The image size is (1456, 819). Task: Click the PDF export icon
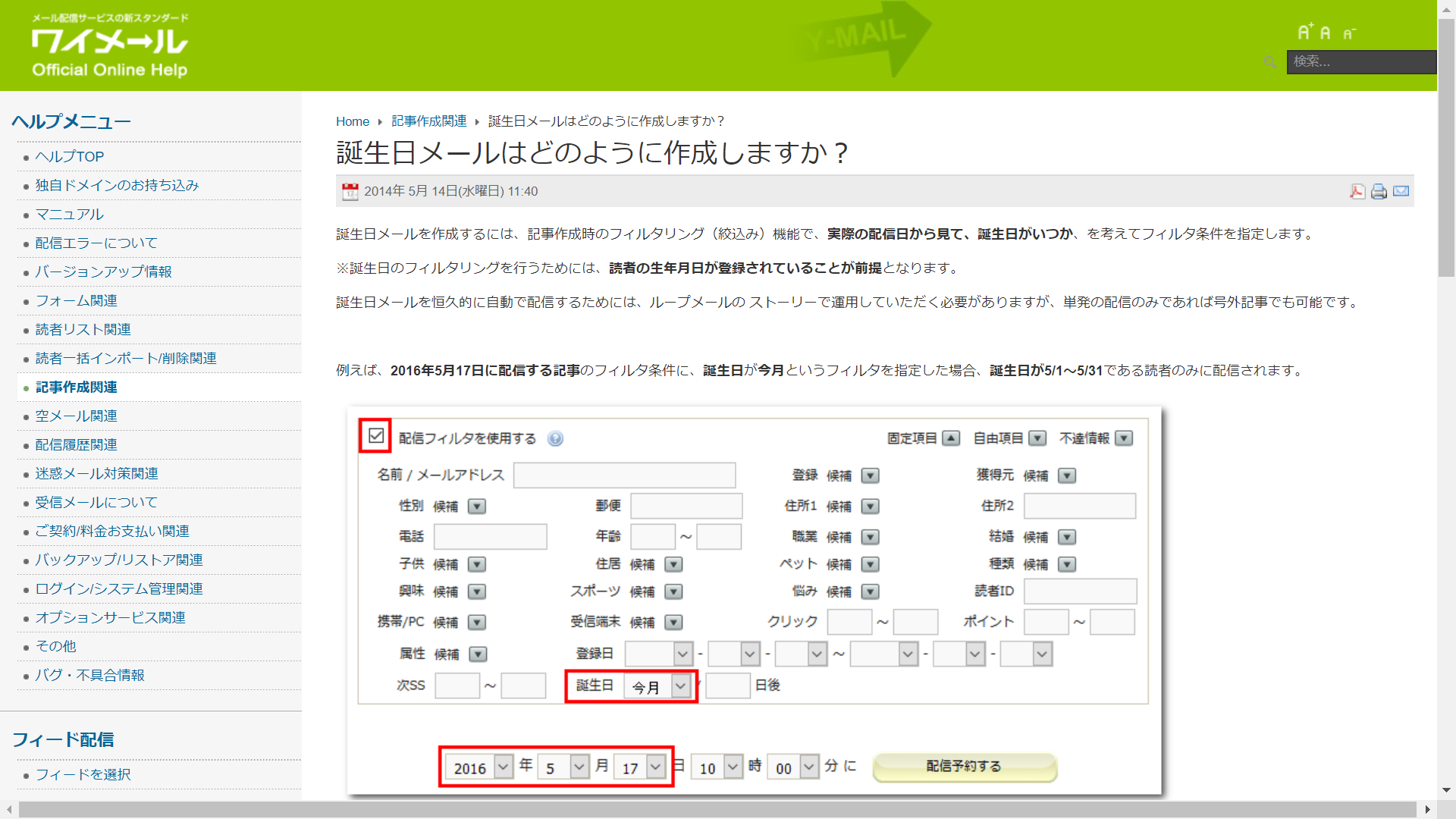tap(1357, 191)
